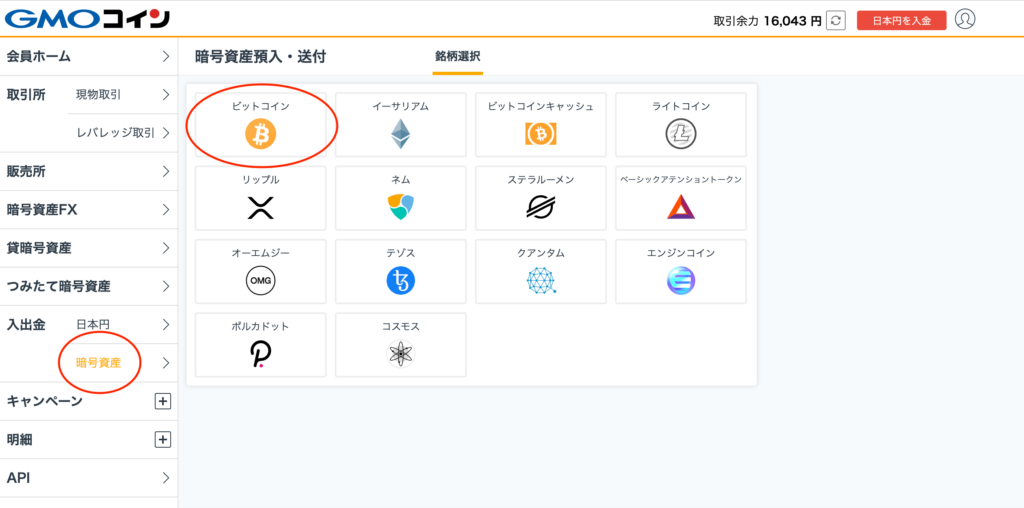Click the テゾス label text
This screenshot has width=1024, height=508.
click(x=400, y=253)
